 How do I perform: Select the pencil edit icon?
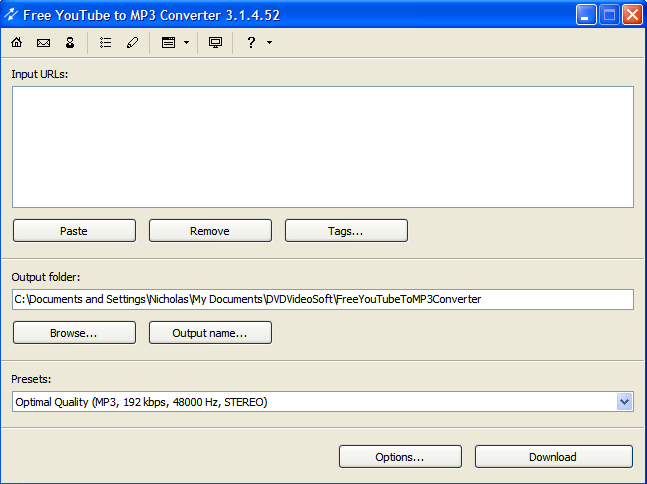pos(132,42)
